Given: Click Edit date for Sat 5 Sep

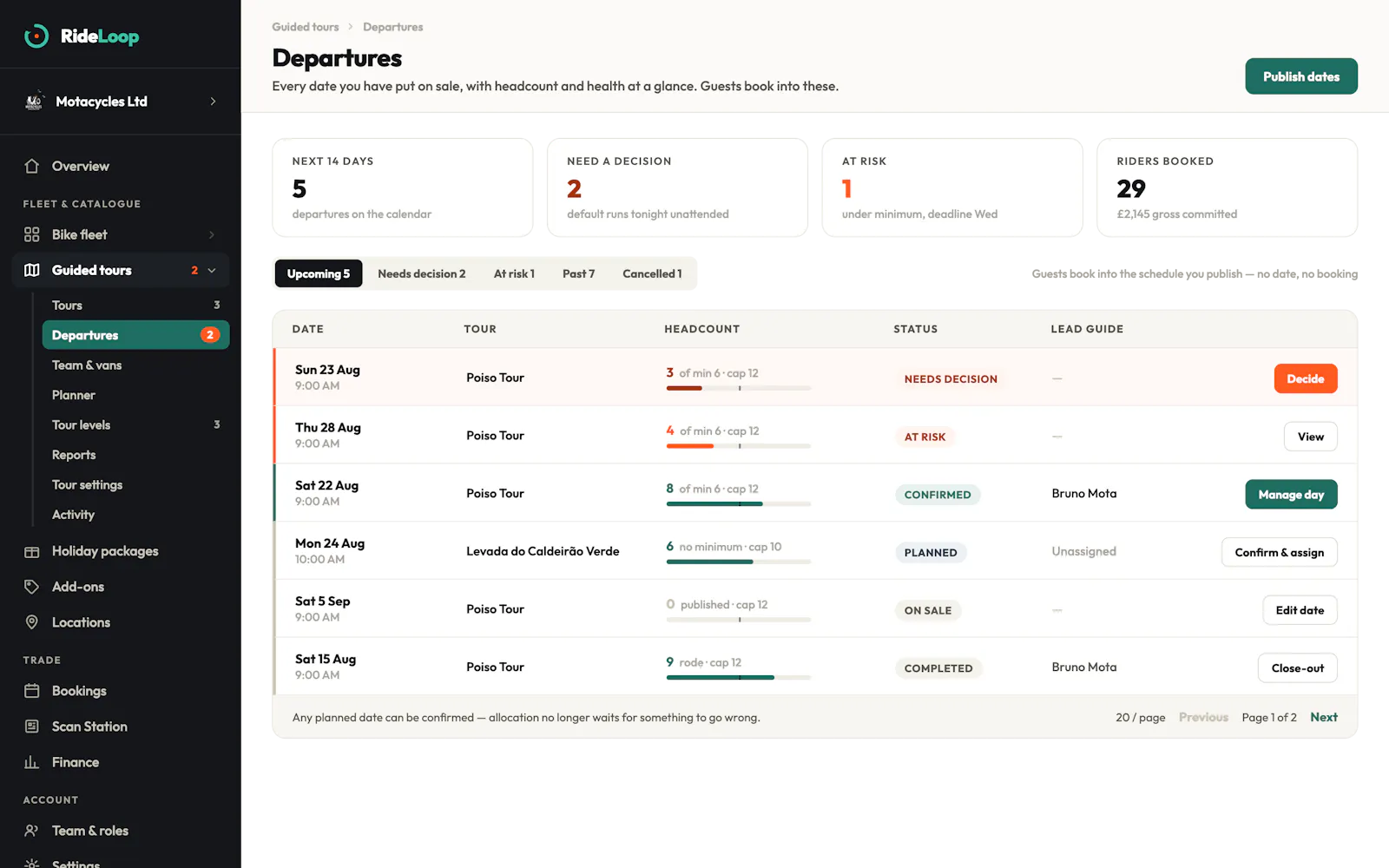Looking at the screenshot, I should 1300,610.
